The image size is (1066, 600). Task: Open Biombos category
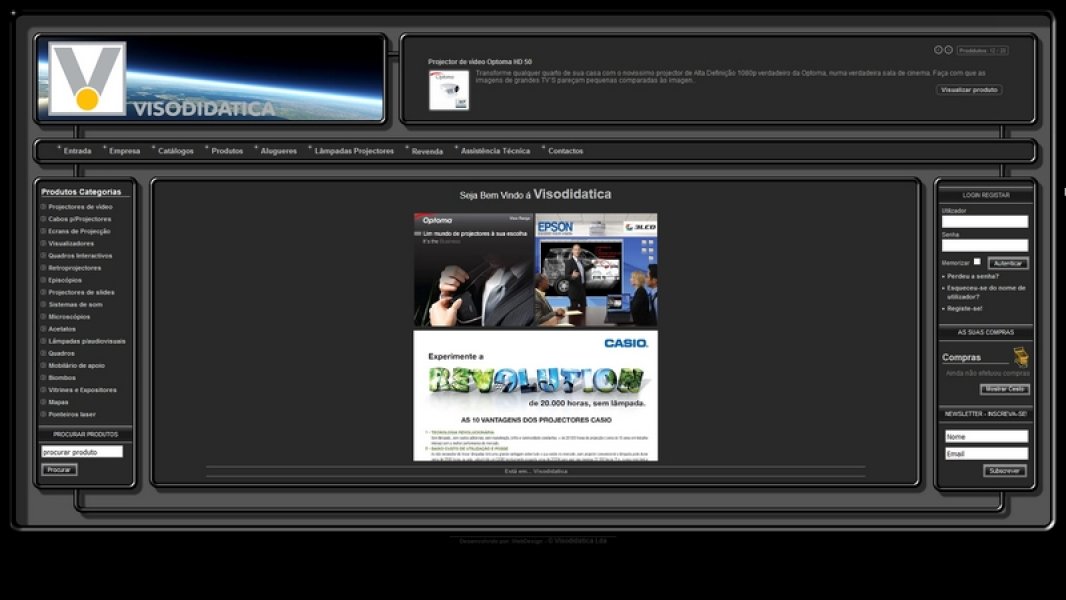tap(62, 378)
